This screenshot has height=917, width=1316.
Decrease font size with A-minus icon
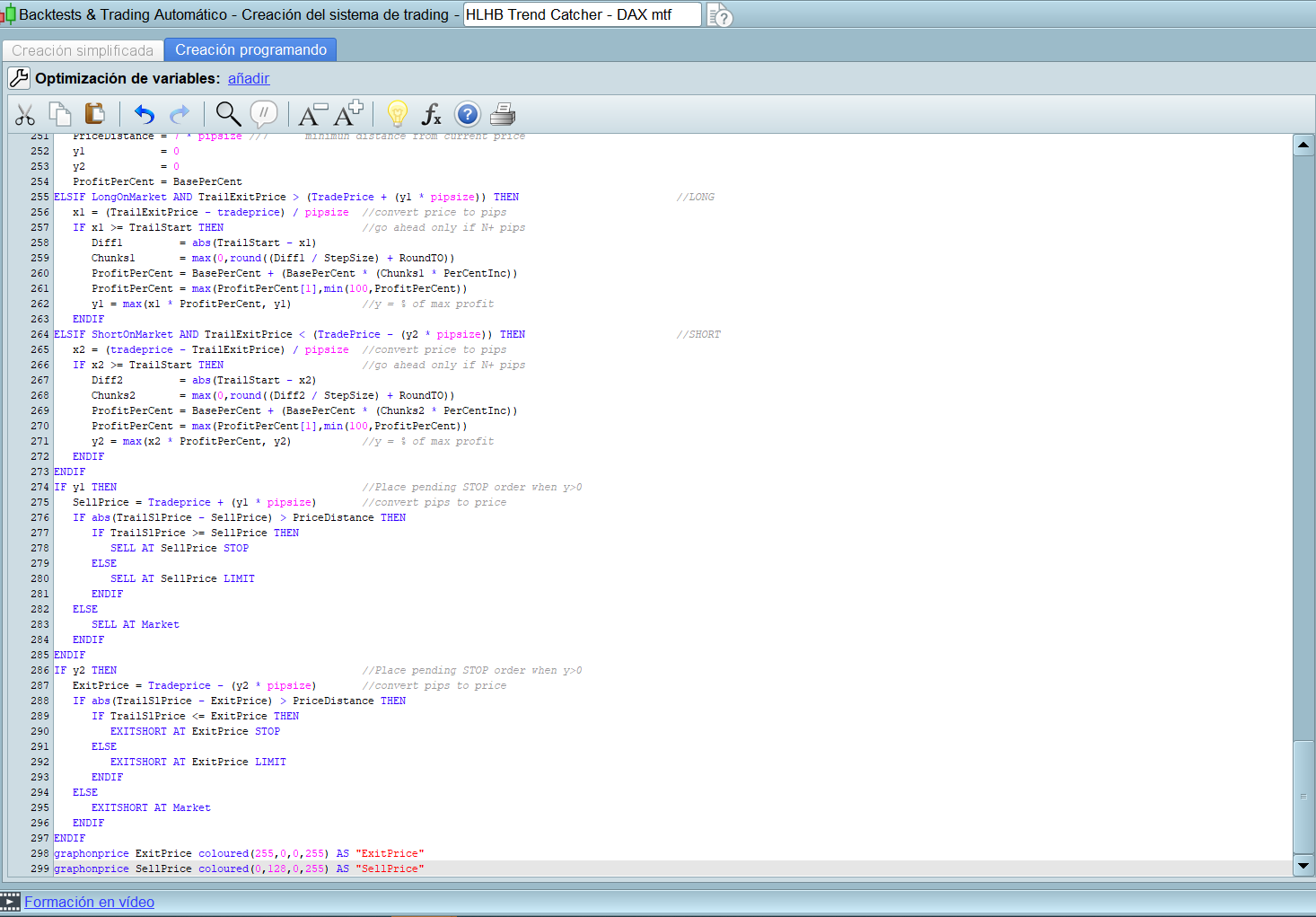311,114
